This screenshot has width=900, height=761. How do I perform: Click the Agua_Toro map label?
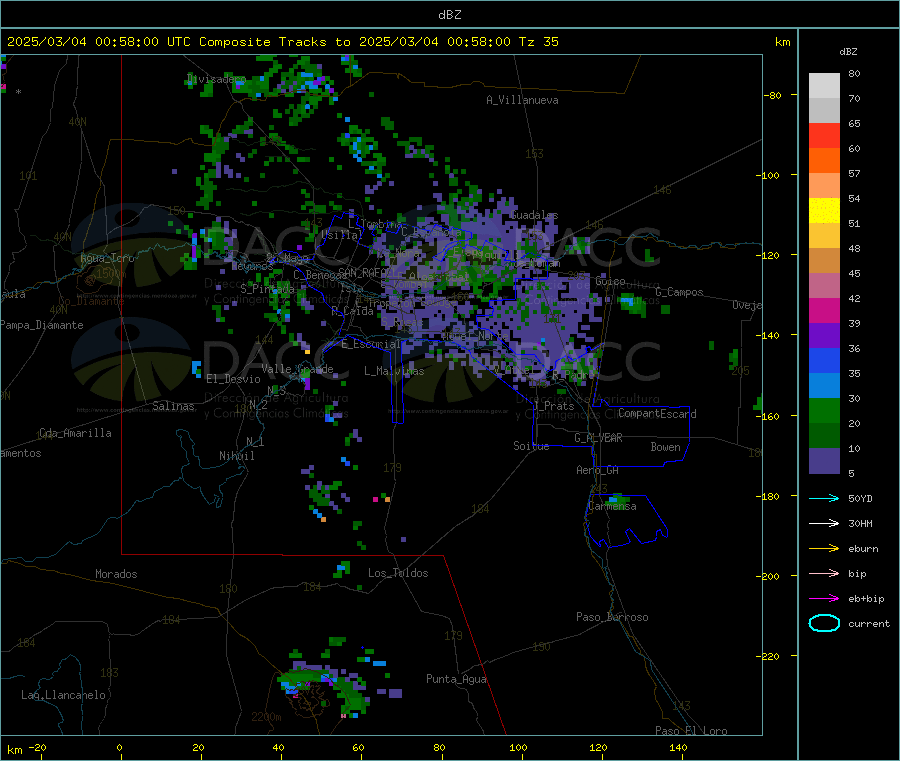[x=107, y=258]
